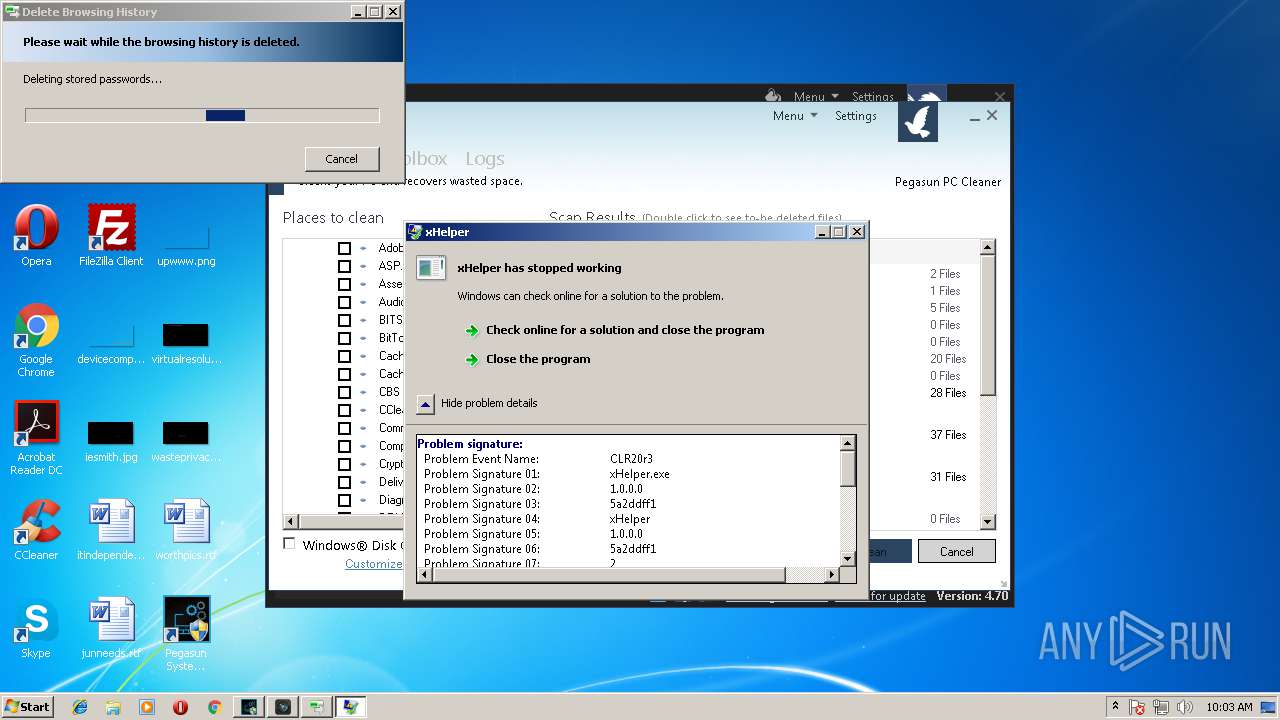This screenshot has width=1280, height=720.
Task: Open Internet Explorer from the taskbar
Action: (x=80, y=707)
